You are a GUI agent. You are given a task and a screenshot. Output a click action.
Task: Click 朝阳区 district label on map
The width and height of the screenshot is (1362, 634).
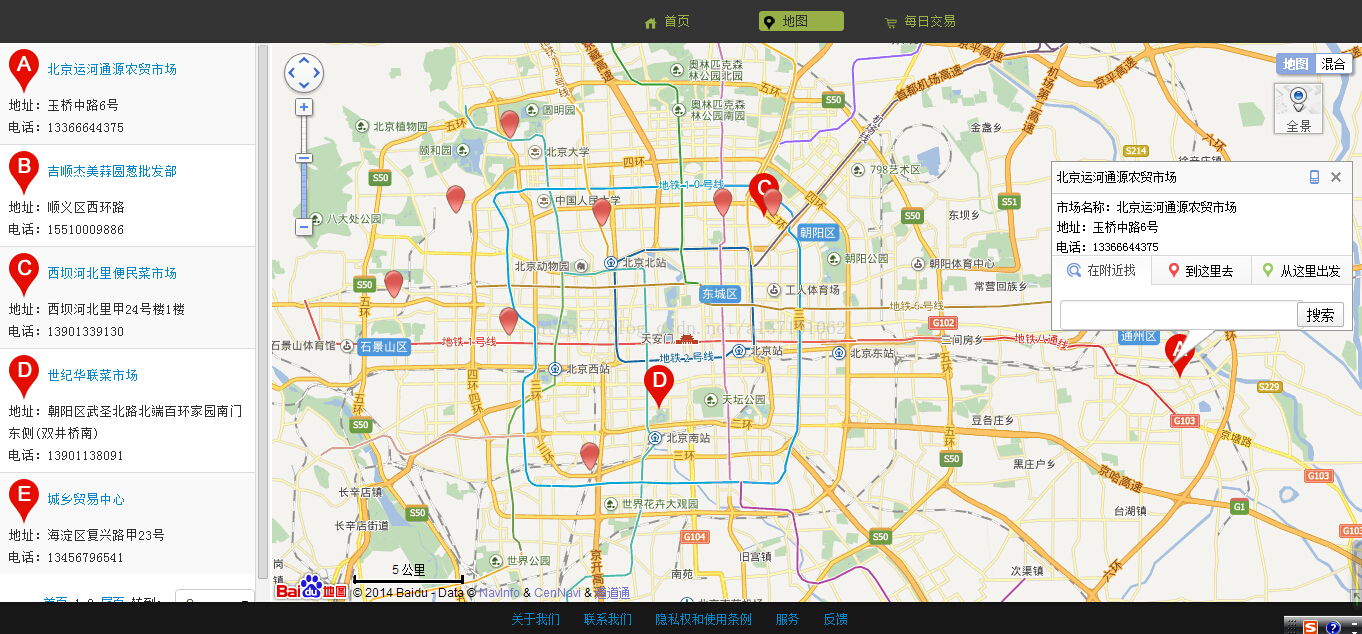pos(817,232)
